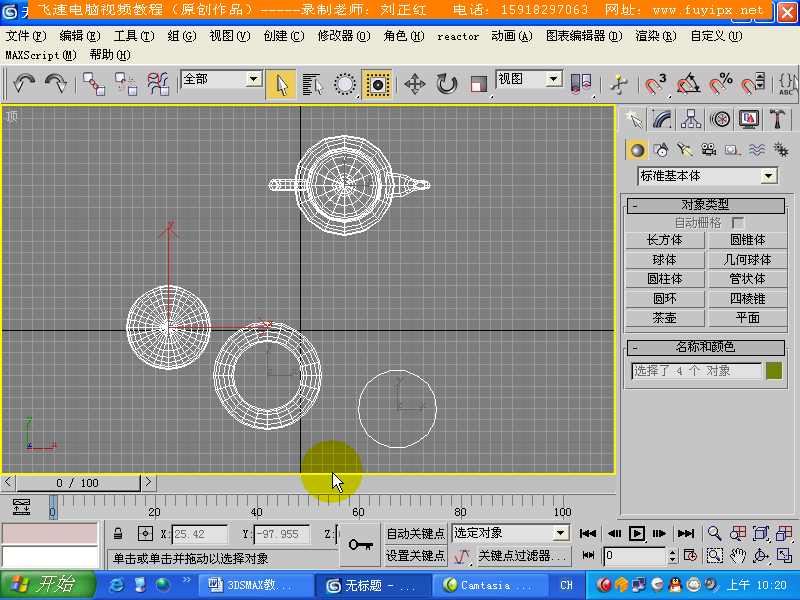Screen dimensions: 800x600
Task: Click in the X coordinate field
Action: pos(199,534)
